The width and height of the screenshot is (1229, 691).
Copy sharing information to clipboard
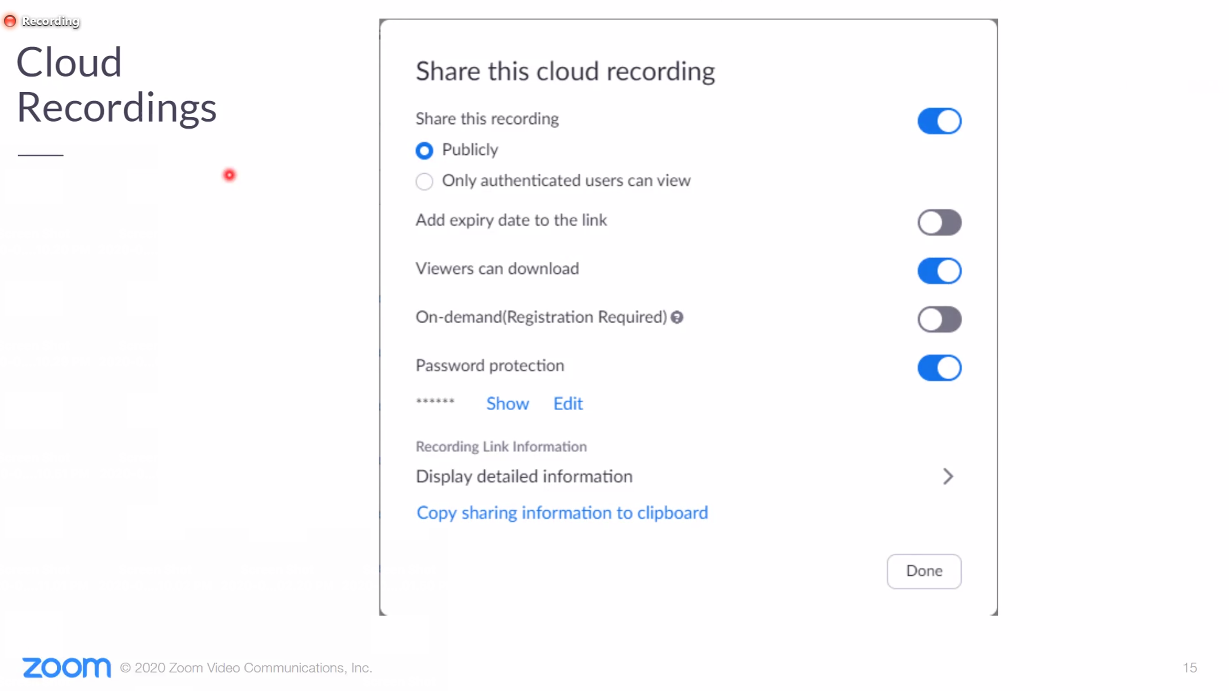[x=562, y=512]
